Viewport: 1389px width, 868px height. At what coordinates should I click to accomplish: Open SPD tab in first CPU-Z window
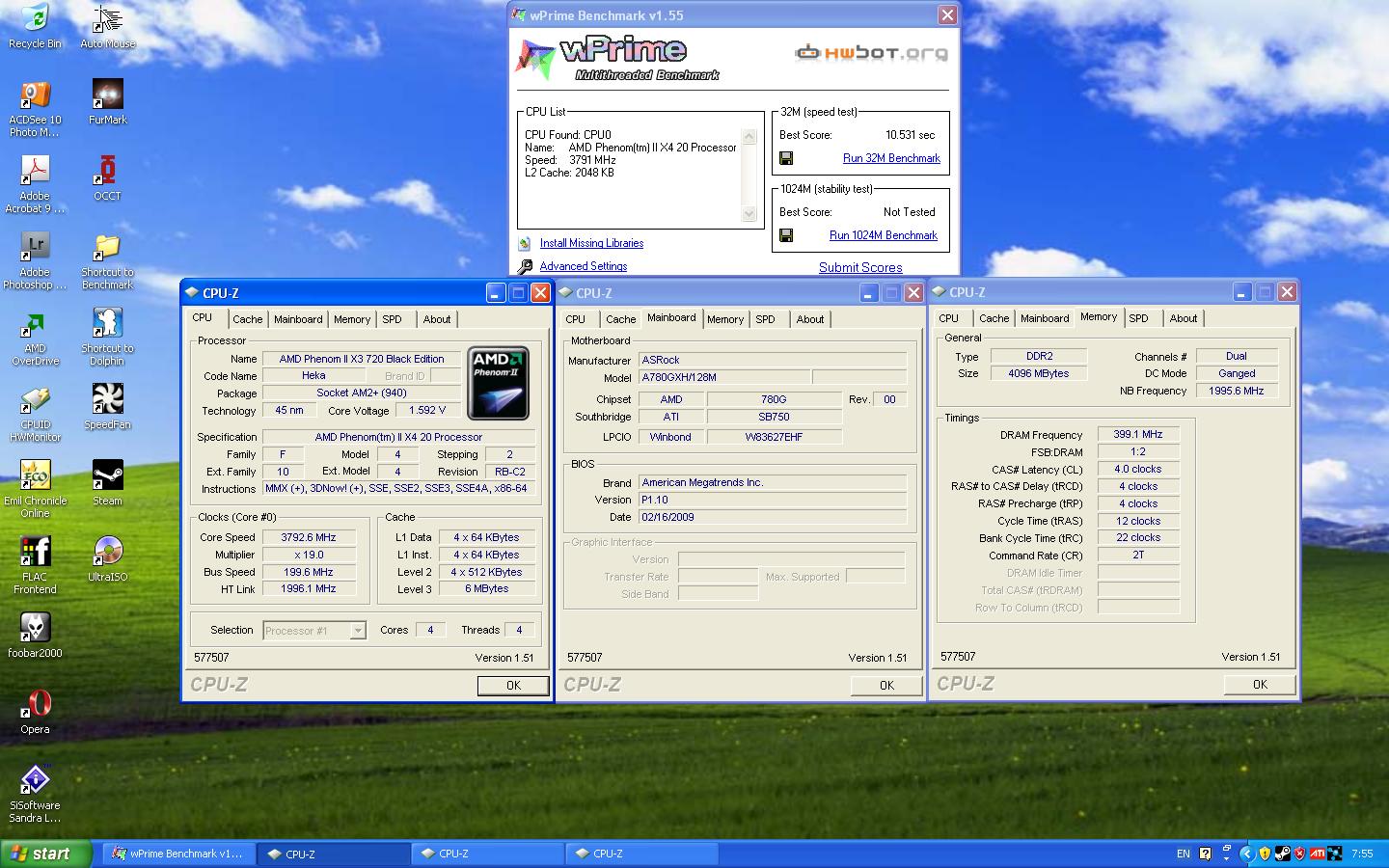pyautogui.click(x=392, y=319)
